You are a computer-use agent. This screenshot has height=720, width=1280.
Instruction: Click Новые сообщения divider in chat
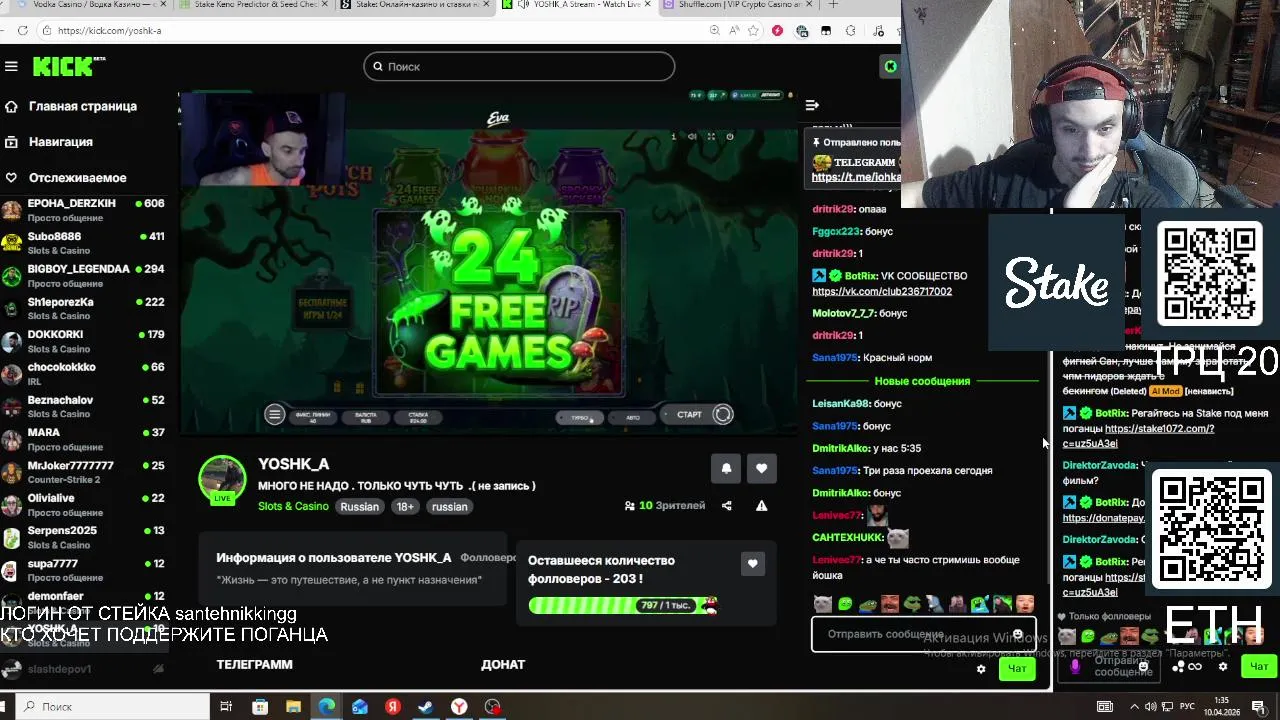tap(922, 381)
